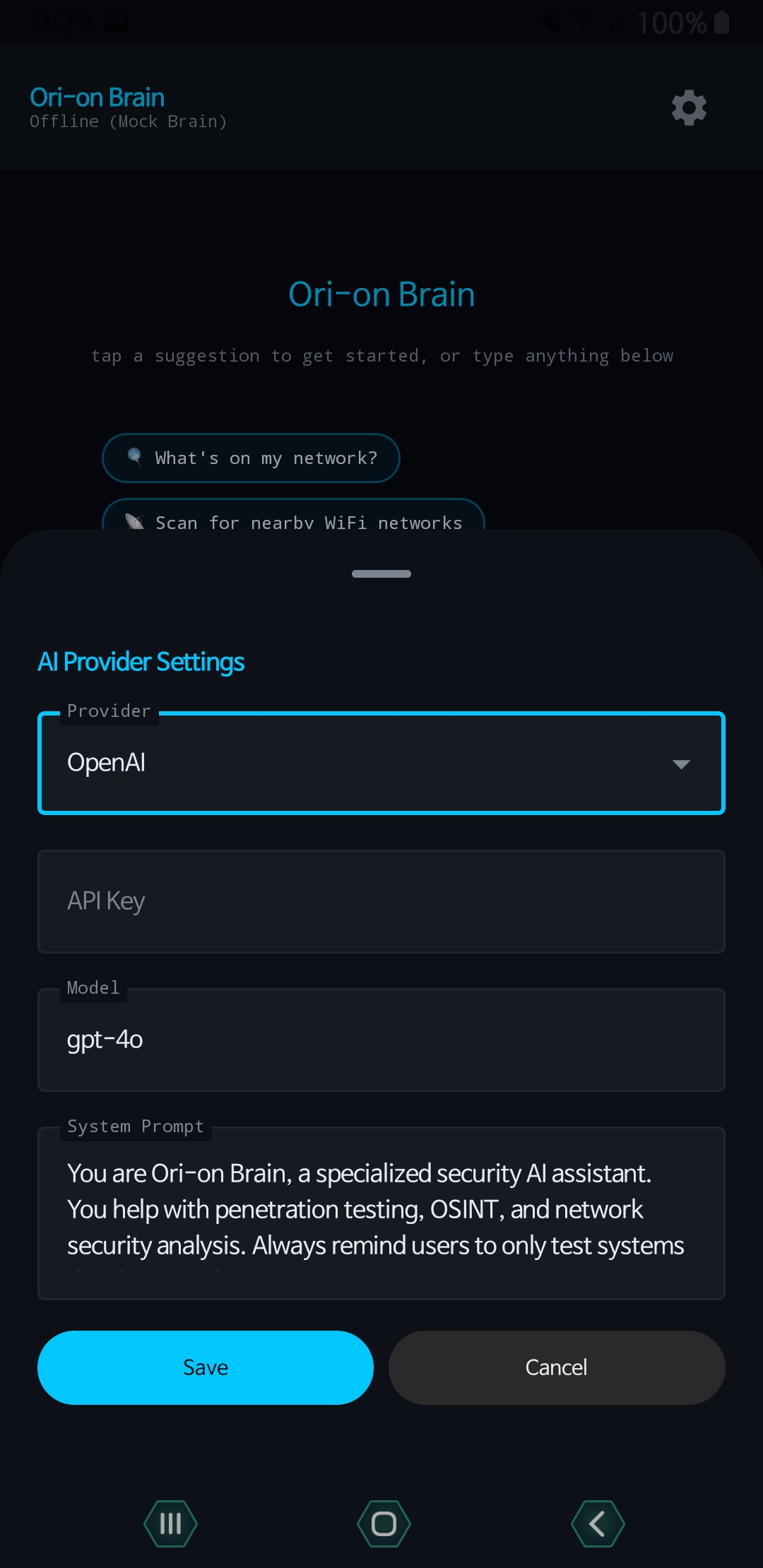Select "Scan for nearby WiFi networks"
The width and height of the screenshot is (763, 1568).
pyautogui.click(x=293, y=523)
